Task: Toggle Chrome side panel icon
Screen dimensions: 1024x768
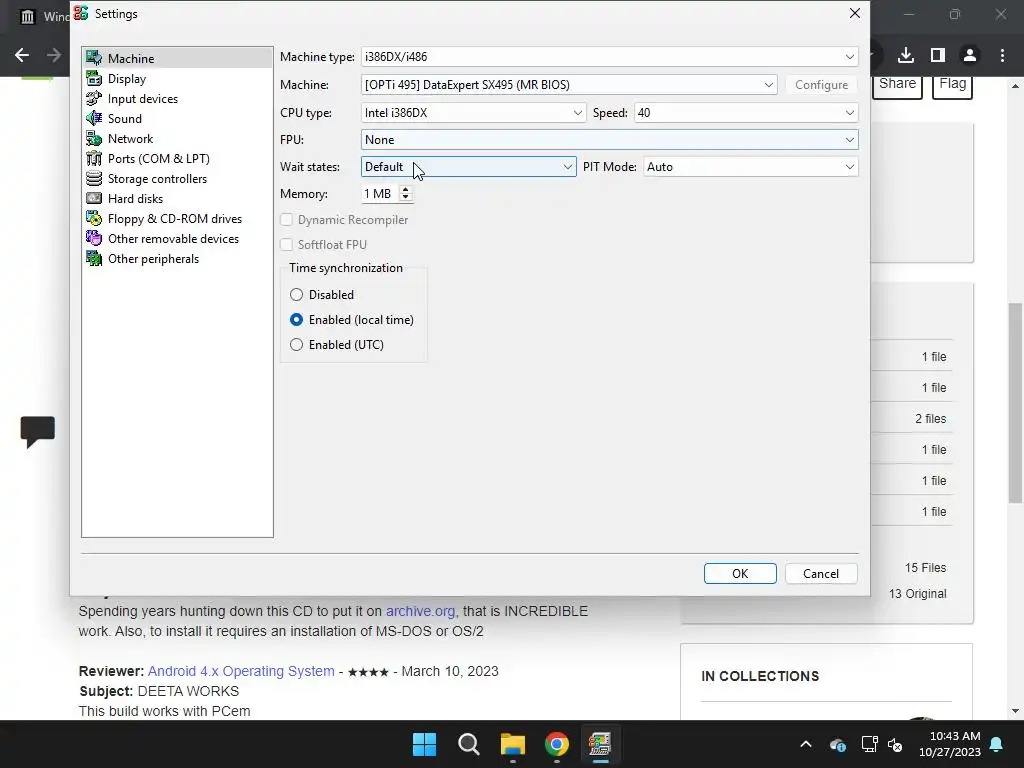Action: tap(938, 56)
